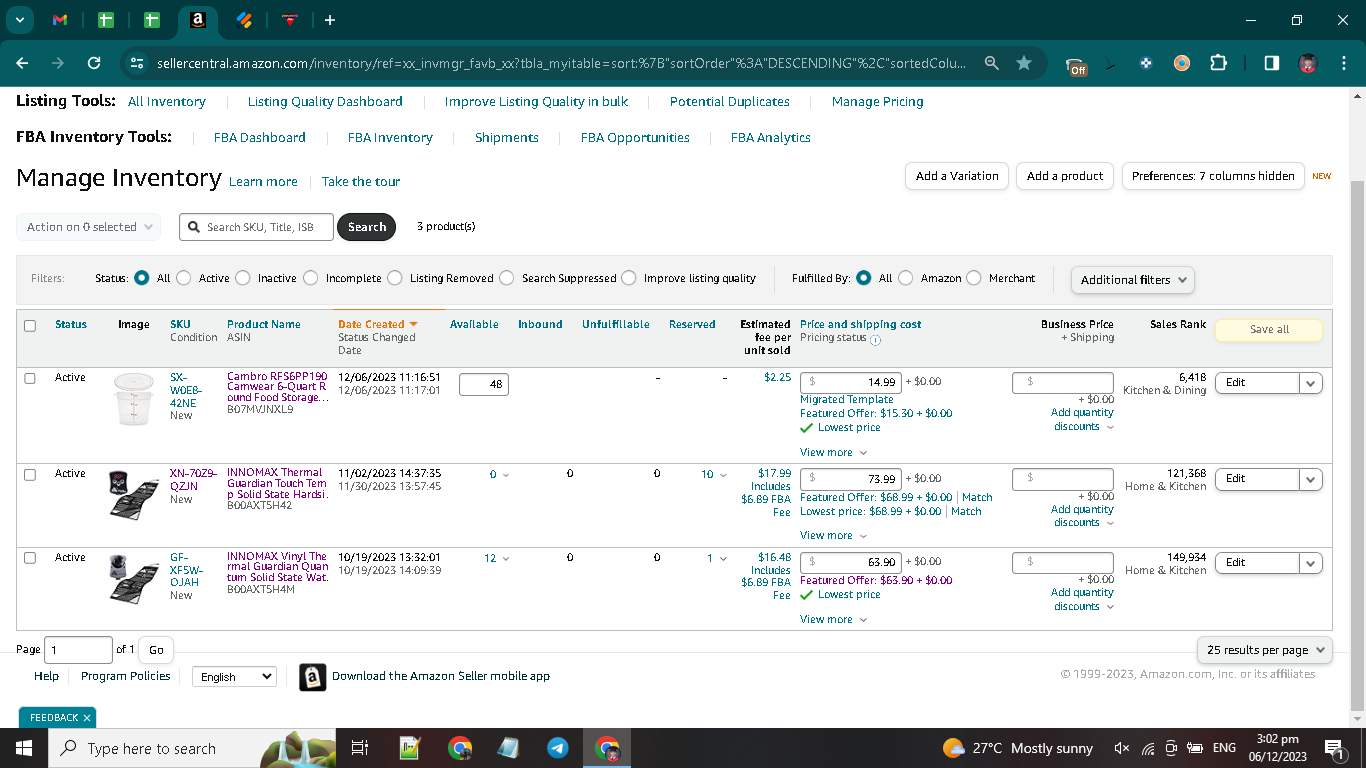Click the Save all button
1366x768 pixels.
[1269, 330]
